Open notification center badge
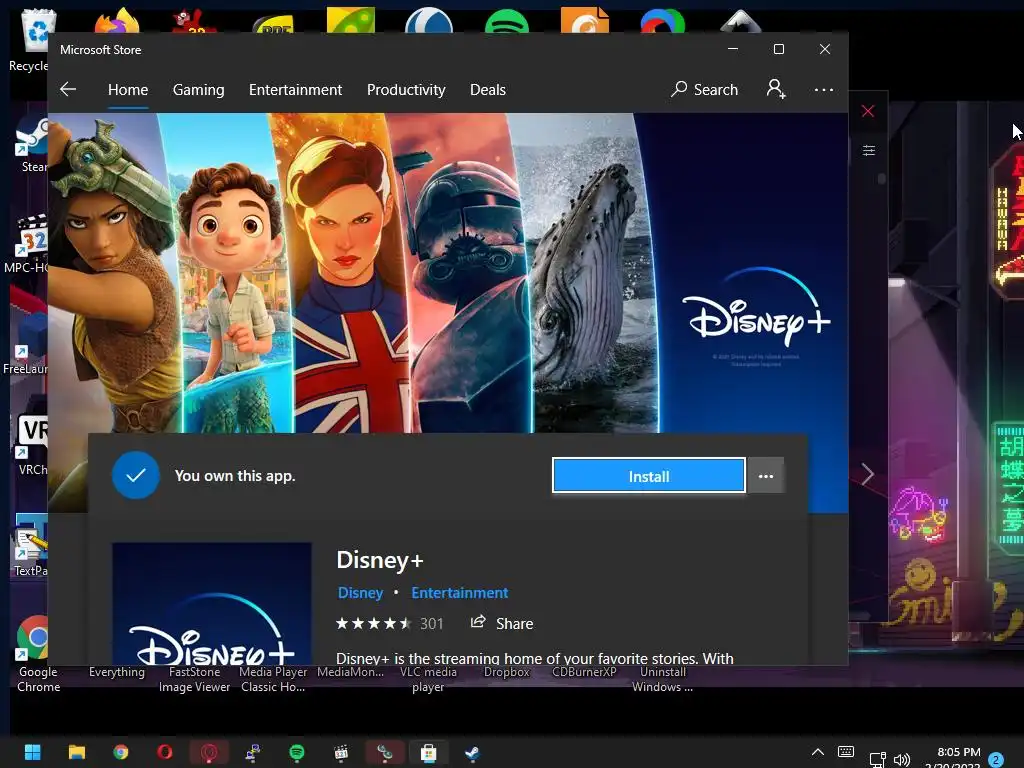Screen dimensions: 1024x768 (x=996, y=760)
